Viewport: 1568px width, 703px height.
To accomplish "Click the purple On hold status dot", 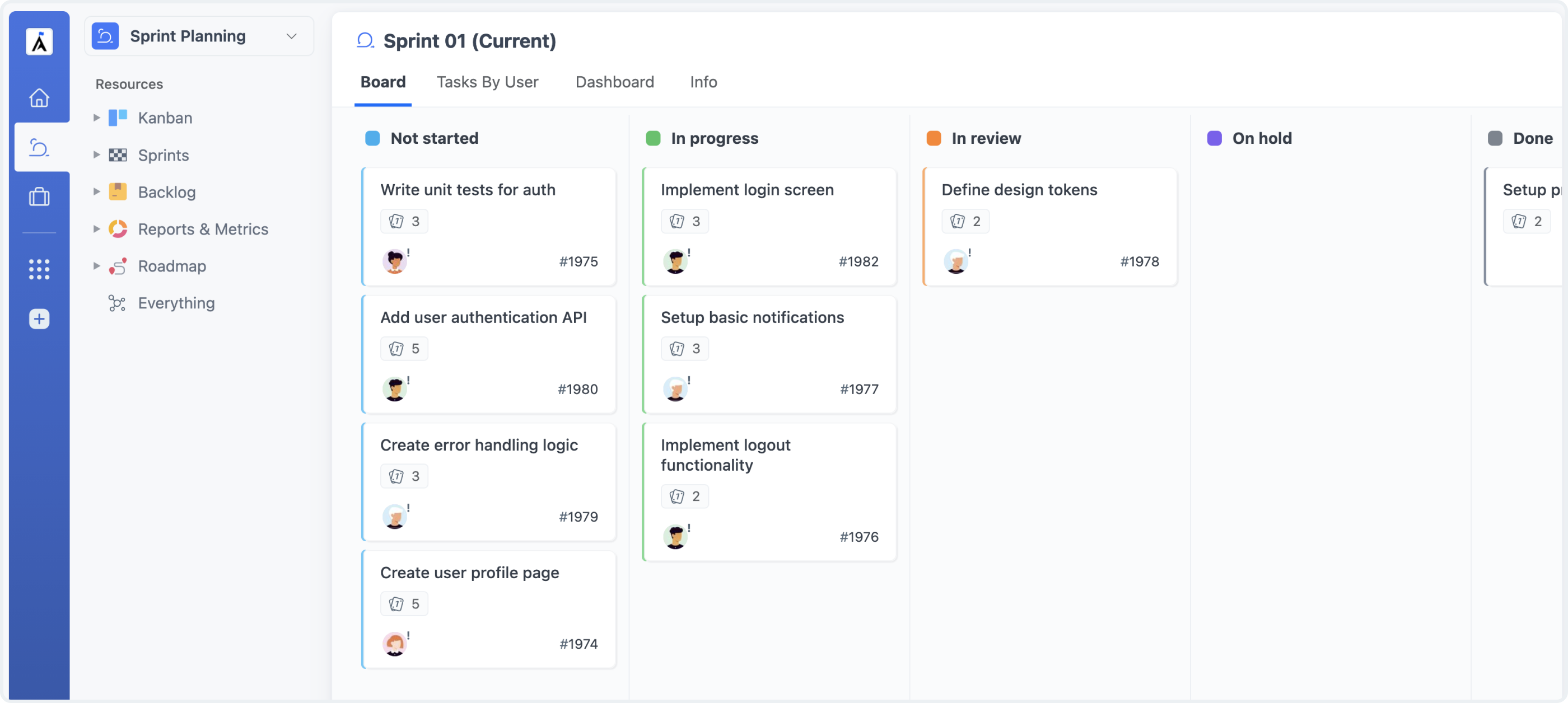I will [x=1214, y=138].
